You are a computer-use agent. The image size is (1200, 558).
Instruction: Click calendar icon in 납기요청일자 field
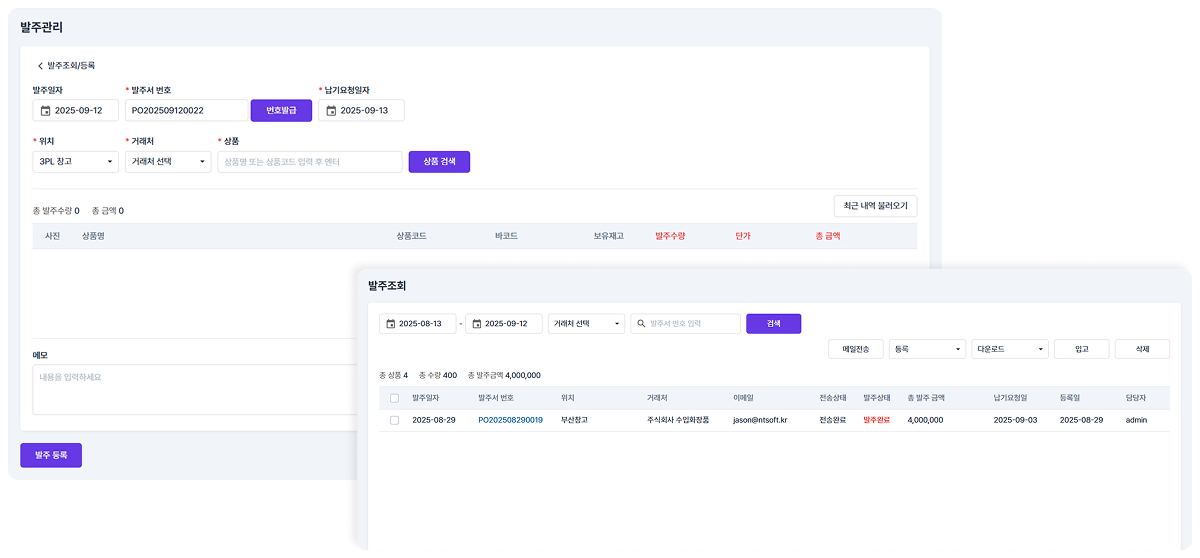pos(331,111)
